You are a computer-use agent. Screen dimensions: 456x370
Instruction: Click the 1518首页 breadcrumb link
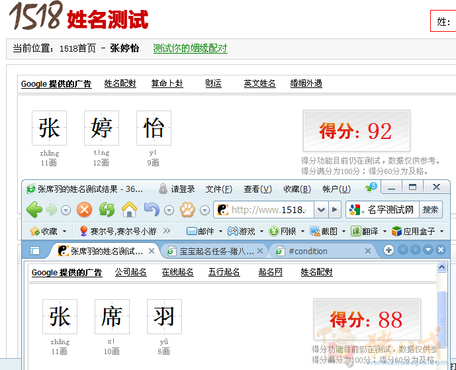[x=77, y=49]
